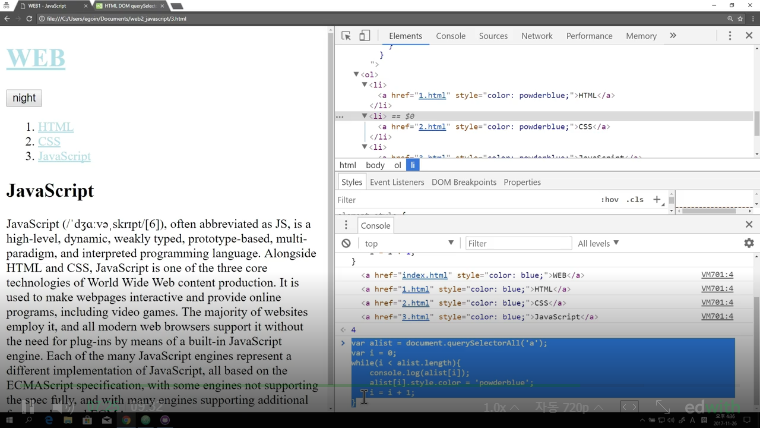
Task: Open the Performance tab
Action: point(589,36)
